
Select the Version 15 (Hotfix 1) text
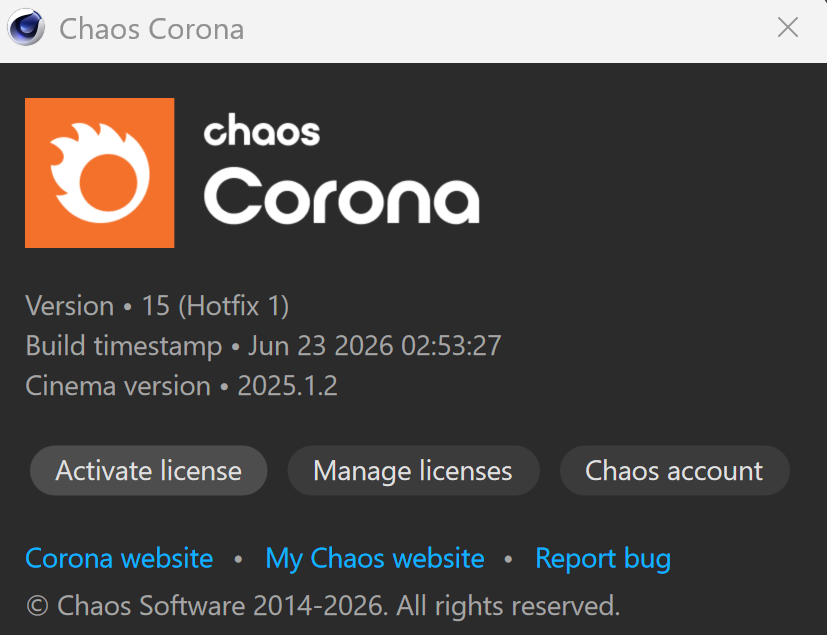tap(157, 306)
